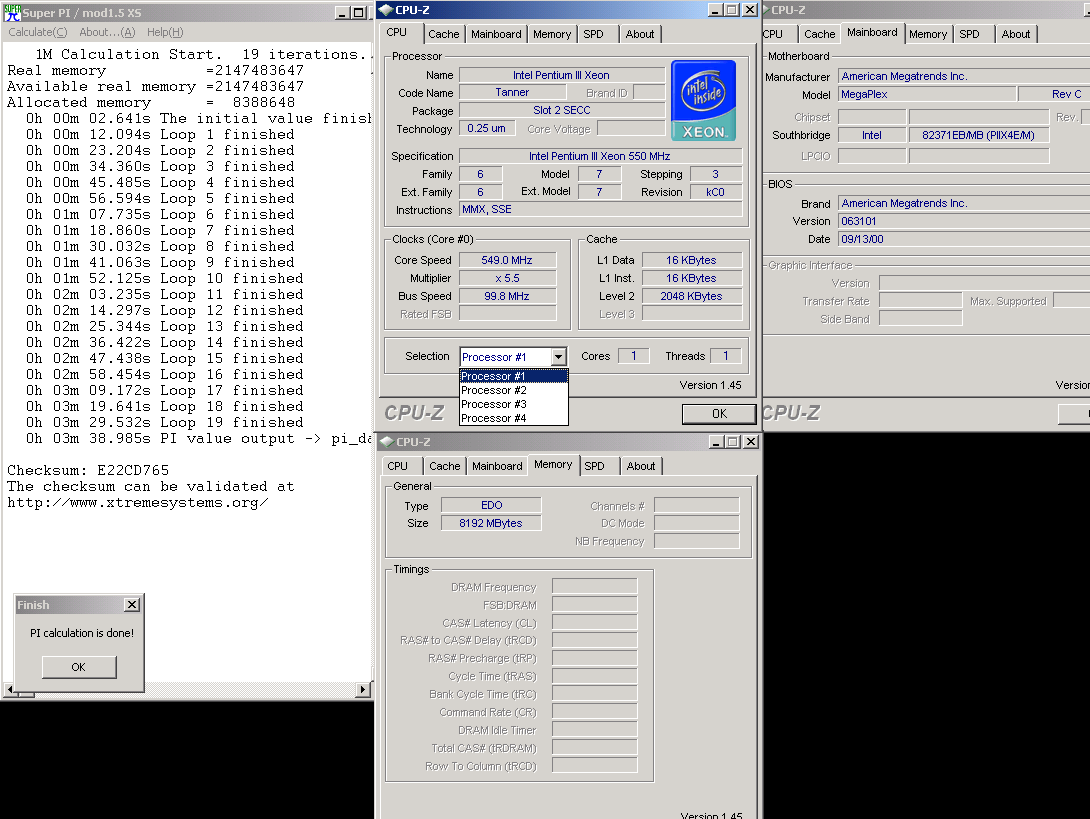Click the CPU-Z icon in the top processor window title bar
1090x819 pixels.
pyautogui.click(x=386, y=10)
